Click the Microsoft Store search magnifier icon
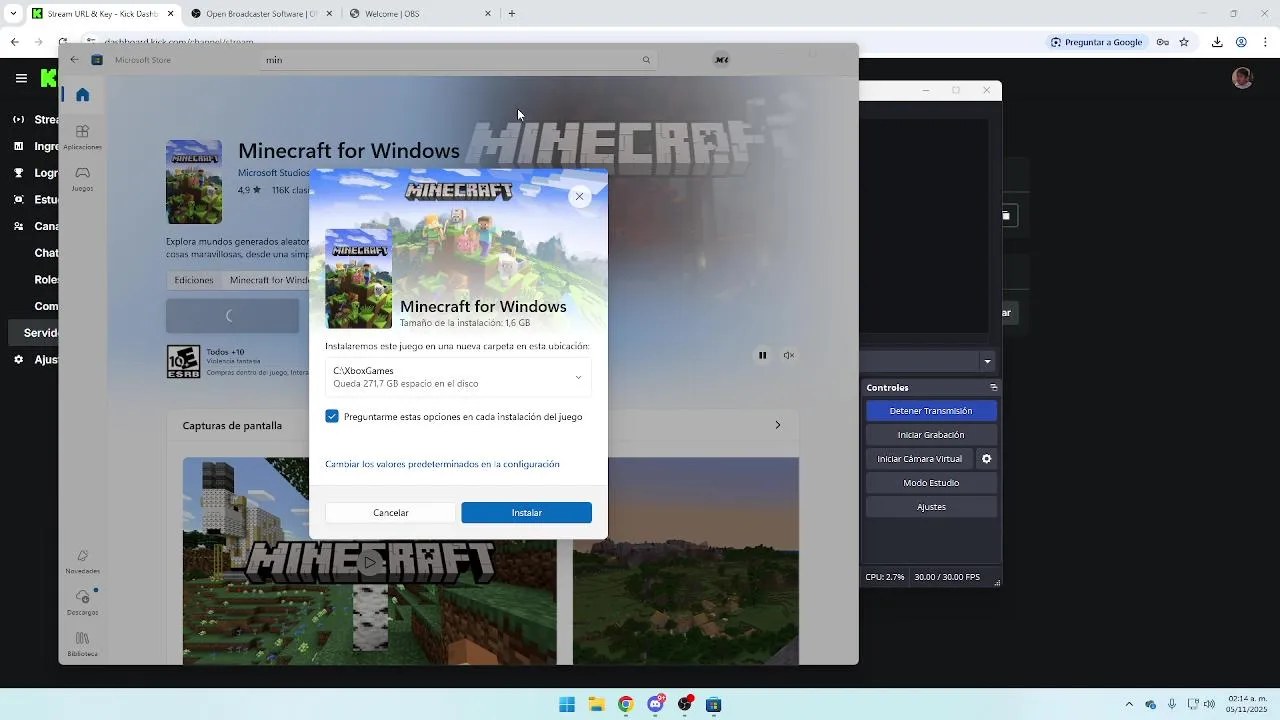This screenshot has height=720, width=1280. (646, 60)
